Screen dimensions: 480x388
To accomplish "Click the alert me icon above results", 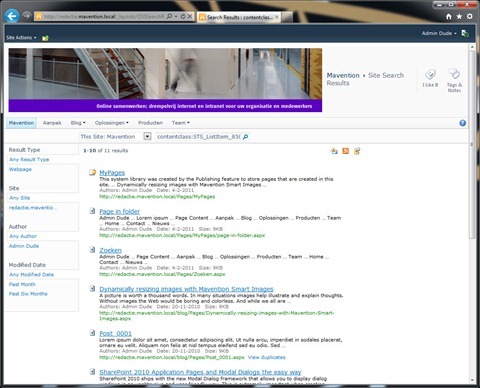I will pyautogui.click(x=334, y=151).
